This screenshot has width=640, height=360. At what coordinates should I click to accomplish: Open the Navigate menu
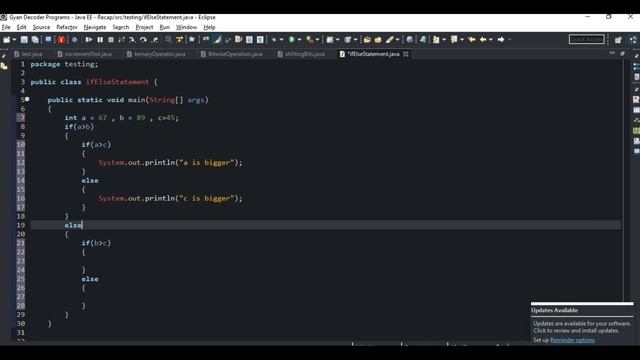coord(95,27)
